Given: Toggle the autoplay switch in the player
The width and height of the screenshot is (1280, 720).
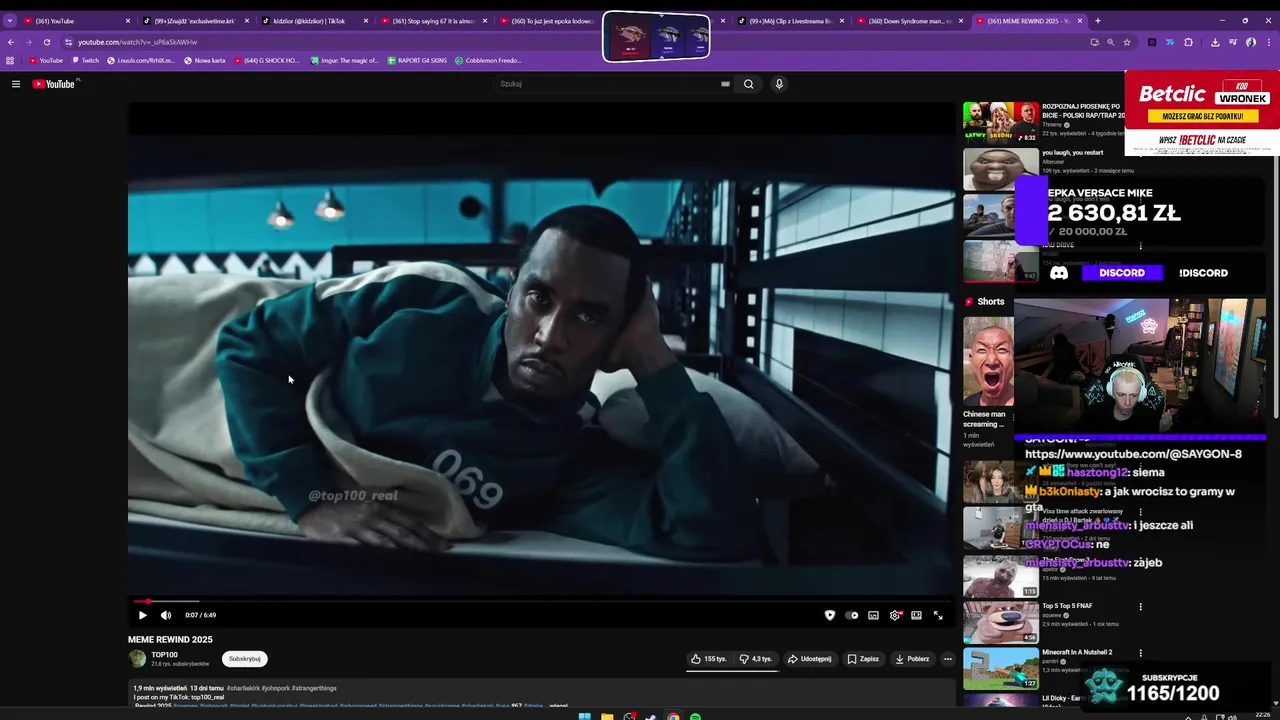Looking at the screenshot, I should (x=851, y=615).
